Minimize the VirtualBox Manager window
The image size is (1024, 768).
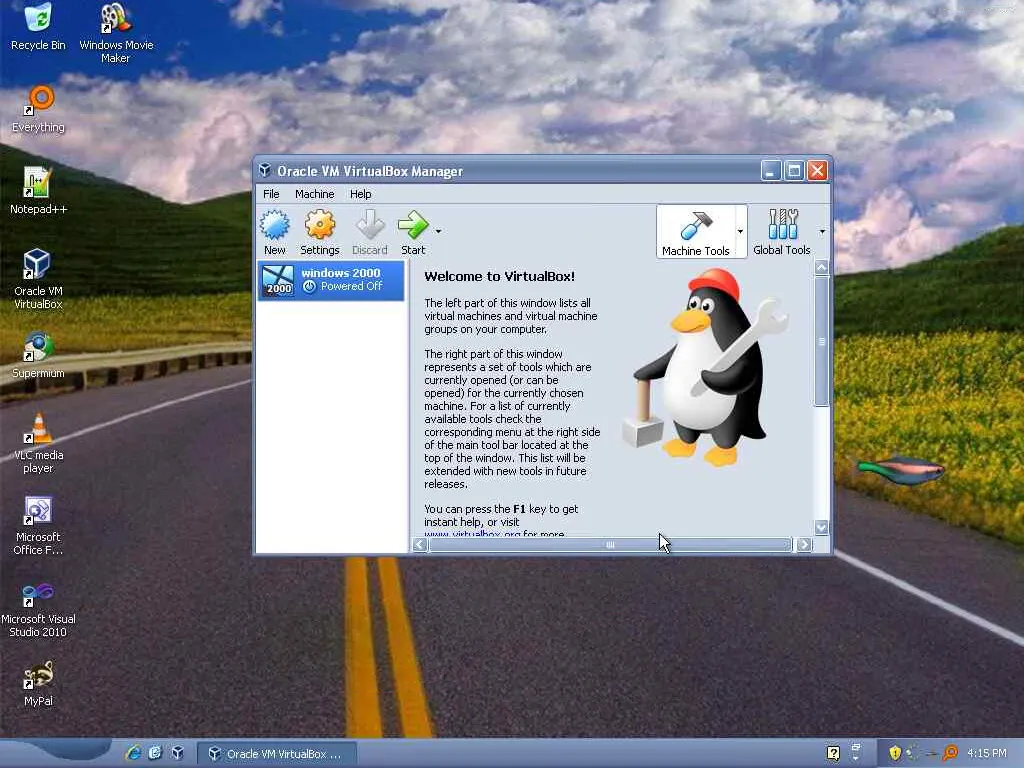tap(771, 171)
